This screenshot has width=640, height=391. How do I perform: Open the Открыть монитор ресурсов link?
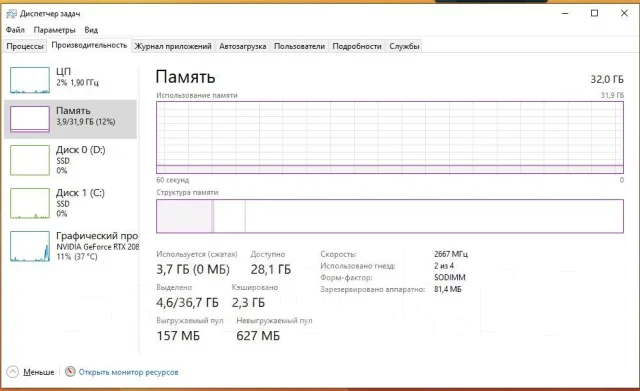click(128, 372)
